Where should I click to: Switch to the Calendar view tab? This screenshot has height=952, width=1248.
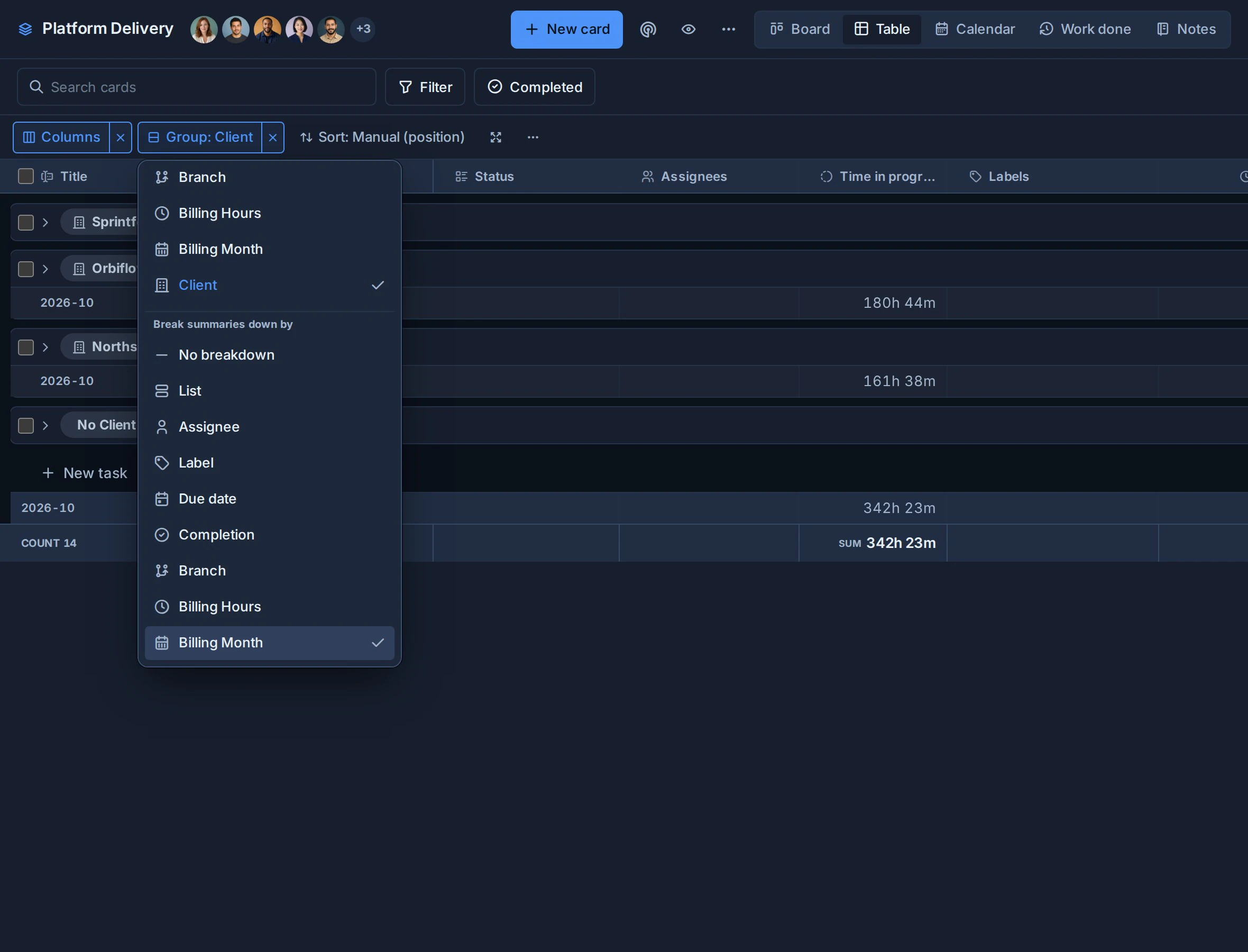coord(975,29)
